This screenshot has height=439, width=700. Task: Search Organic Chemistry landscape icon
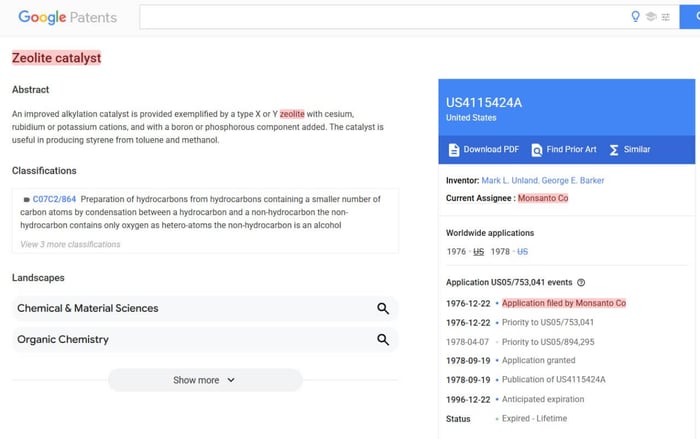[x=383, y=340]
